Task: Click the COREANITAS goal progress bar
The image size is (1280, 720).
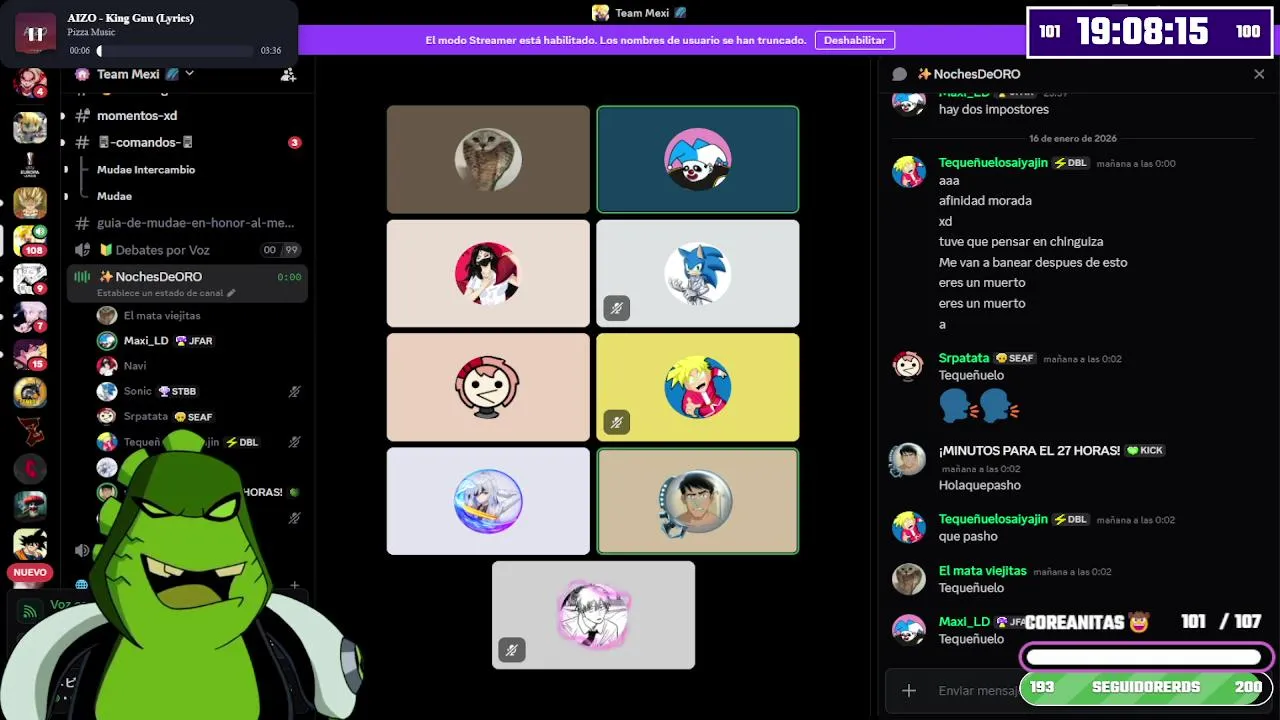Action: tap(1146, 657)
